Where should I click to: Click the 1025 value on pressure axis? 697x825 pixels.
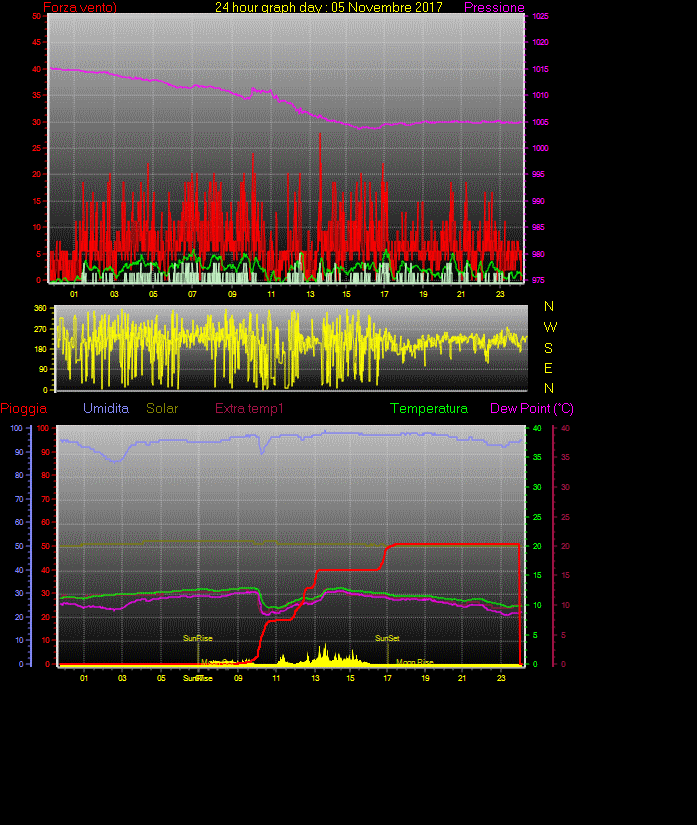pyautogui.click(x=539, y=17)
